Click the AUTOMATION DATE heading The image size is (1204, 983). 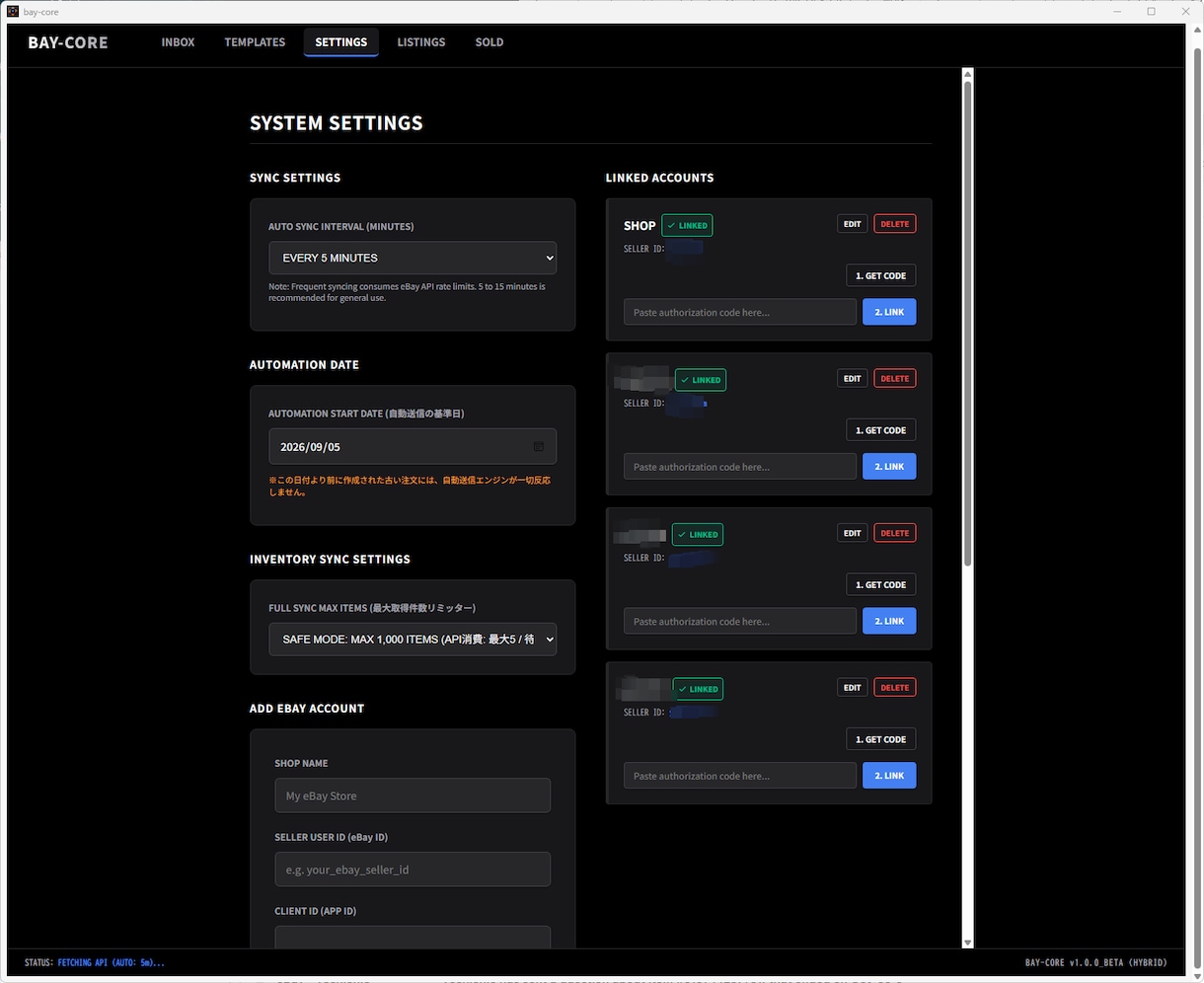(304, 365)
